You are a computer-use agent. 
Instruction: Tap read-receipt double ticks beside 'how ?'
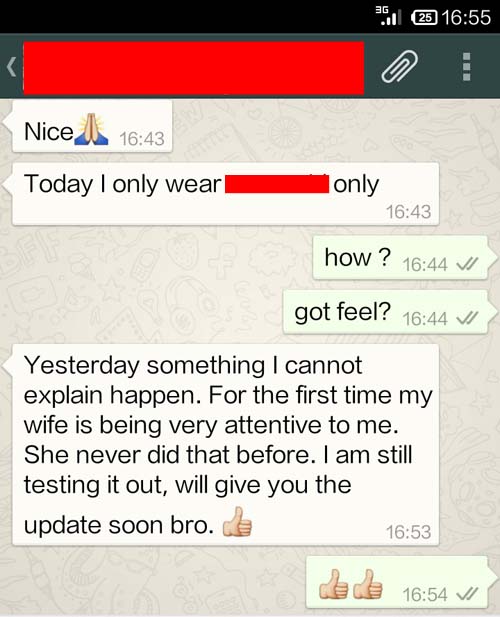click(467, 264)
